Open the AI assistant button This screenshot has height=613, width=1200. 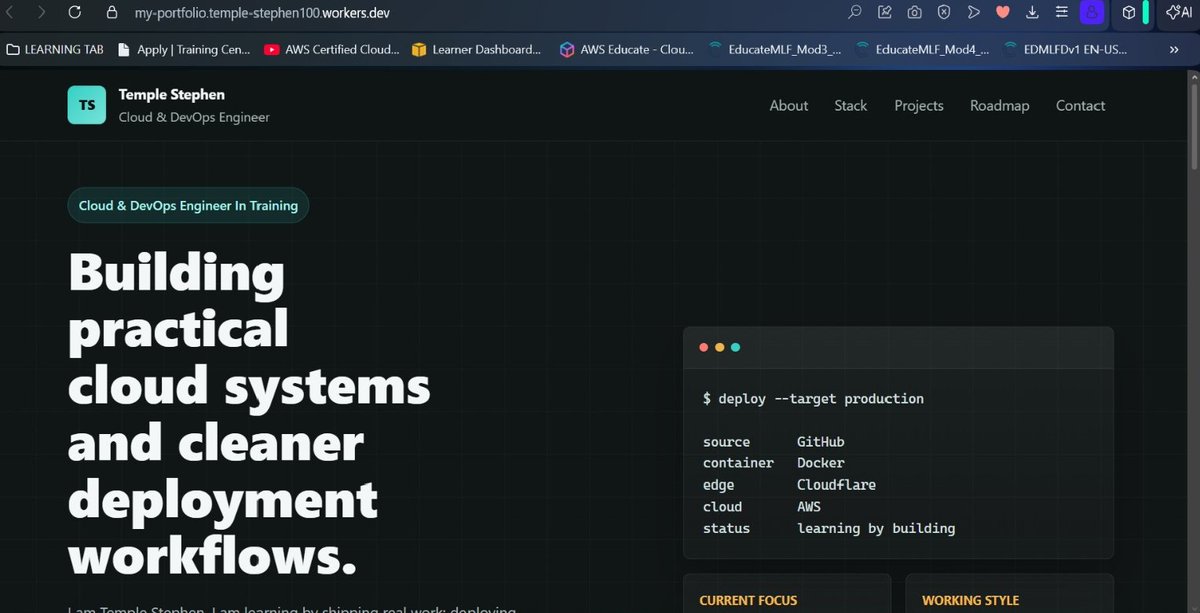click(1180, 13)
